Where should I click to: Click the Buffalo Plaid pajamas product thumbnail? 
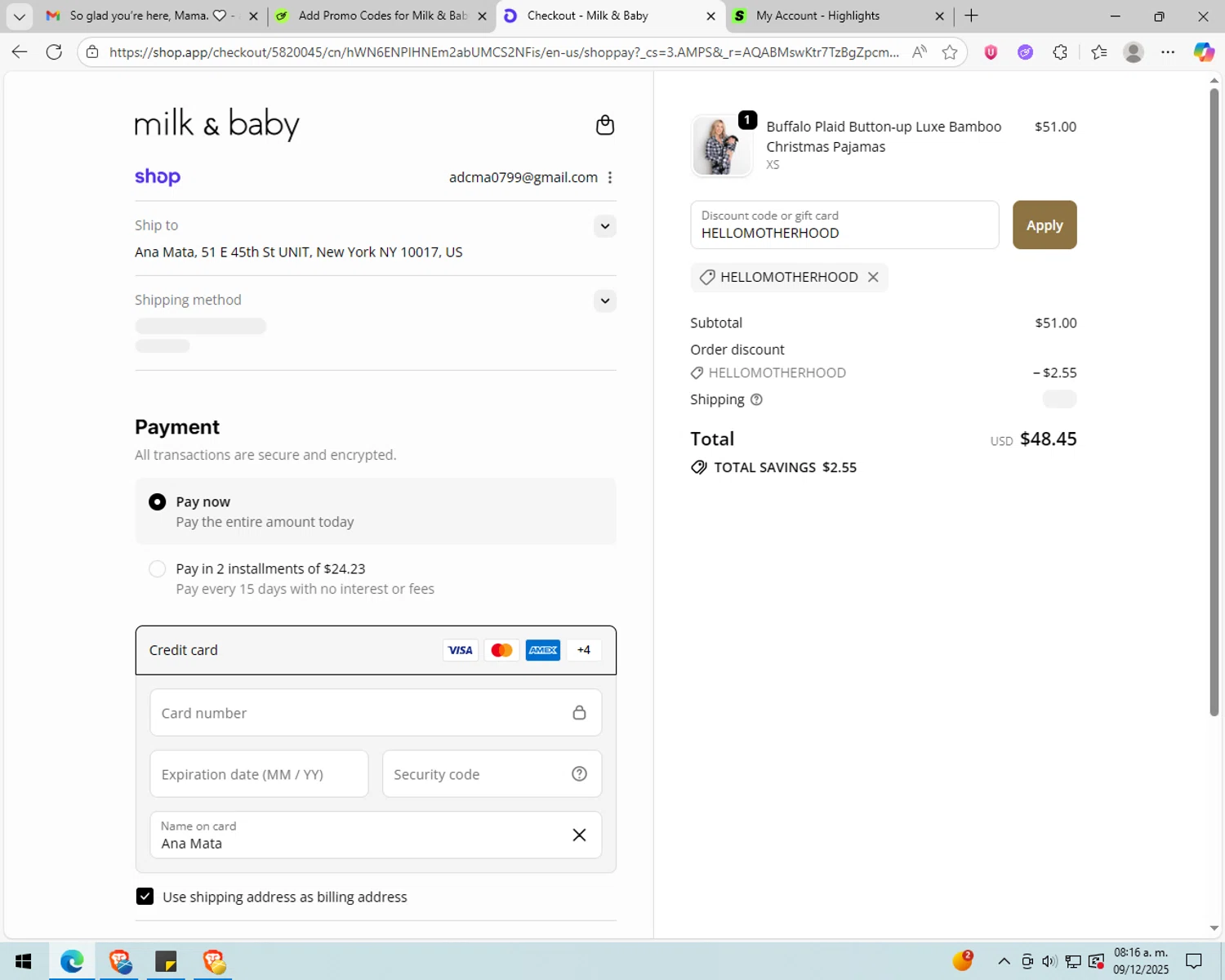click(721, 145)
